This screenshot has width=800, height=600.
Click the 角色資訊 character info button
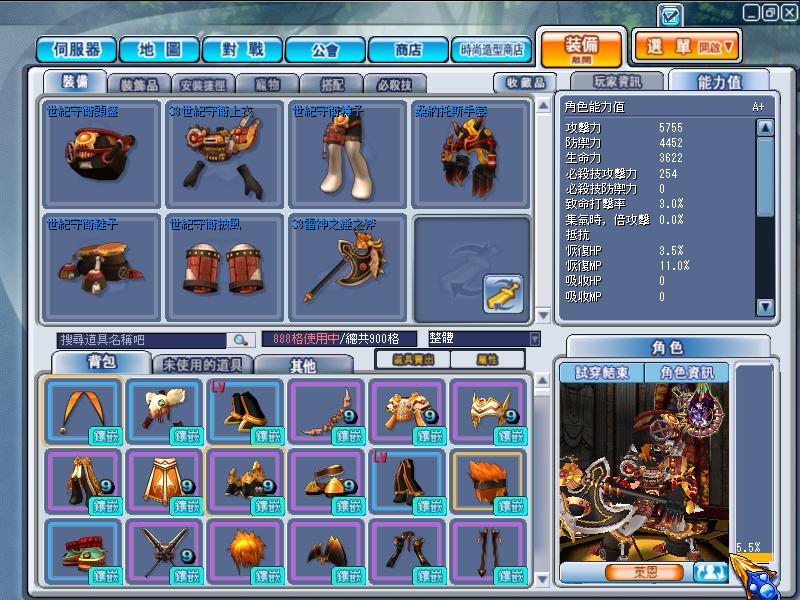[x=687, y=373]
